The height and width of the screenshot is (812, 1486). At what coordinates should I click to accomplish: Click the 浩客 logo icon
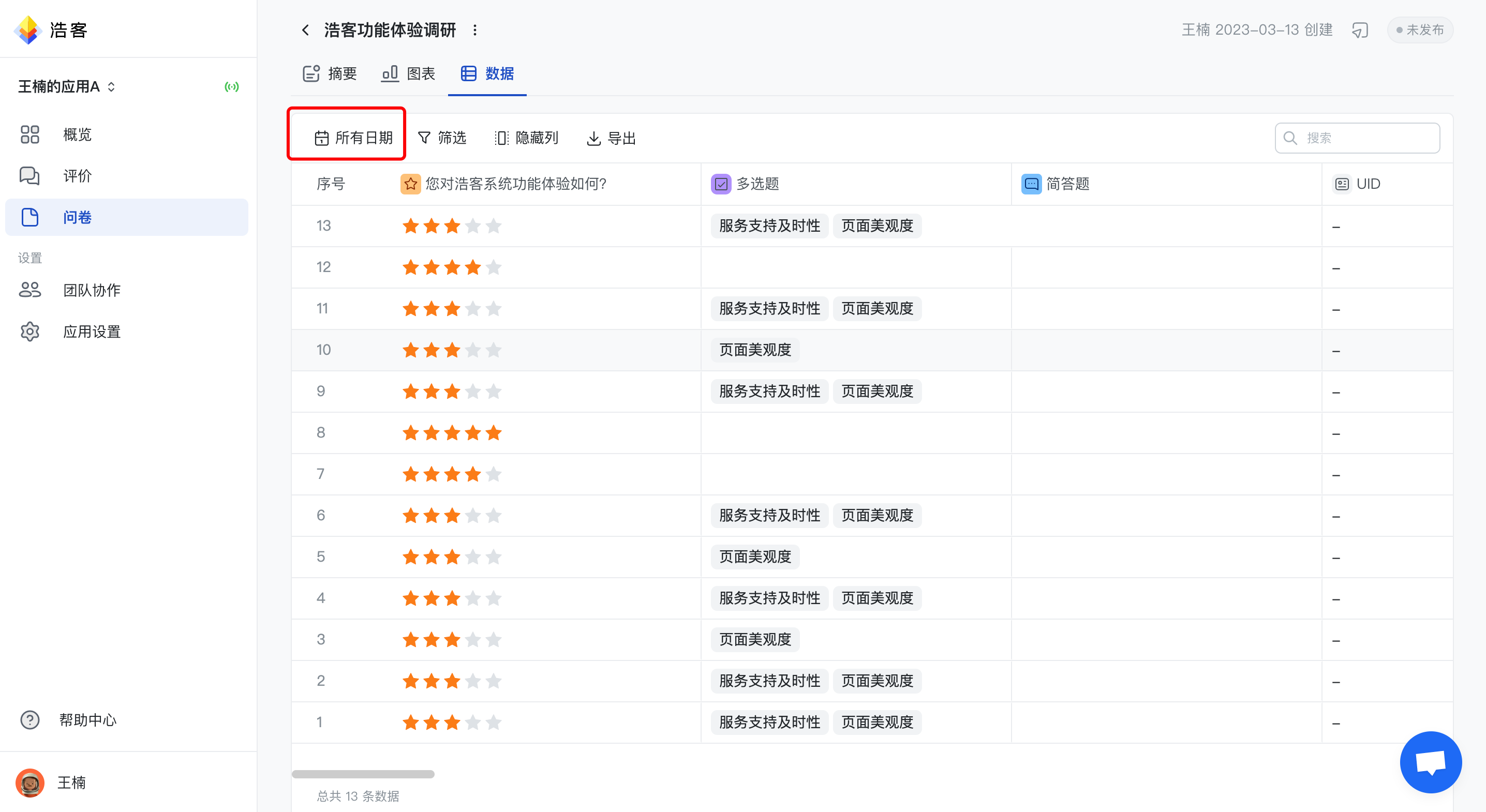click(x=28, y=30)
